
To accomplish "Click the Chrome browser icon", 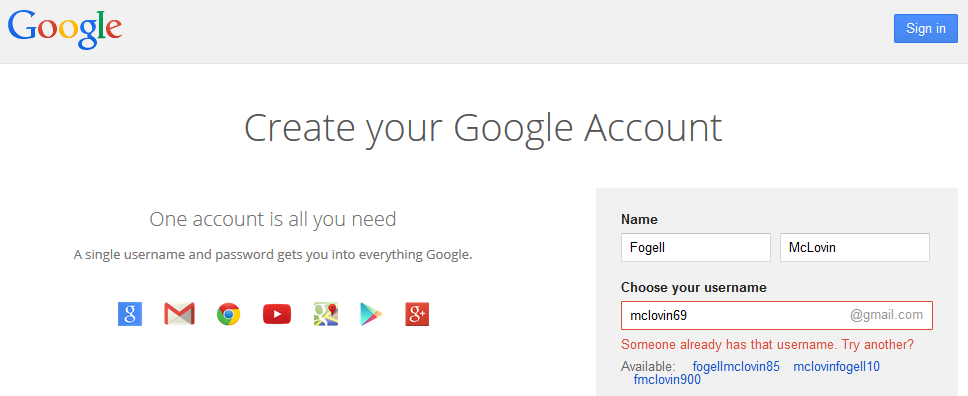I will coord(228,314).
